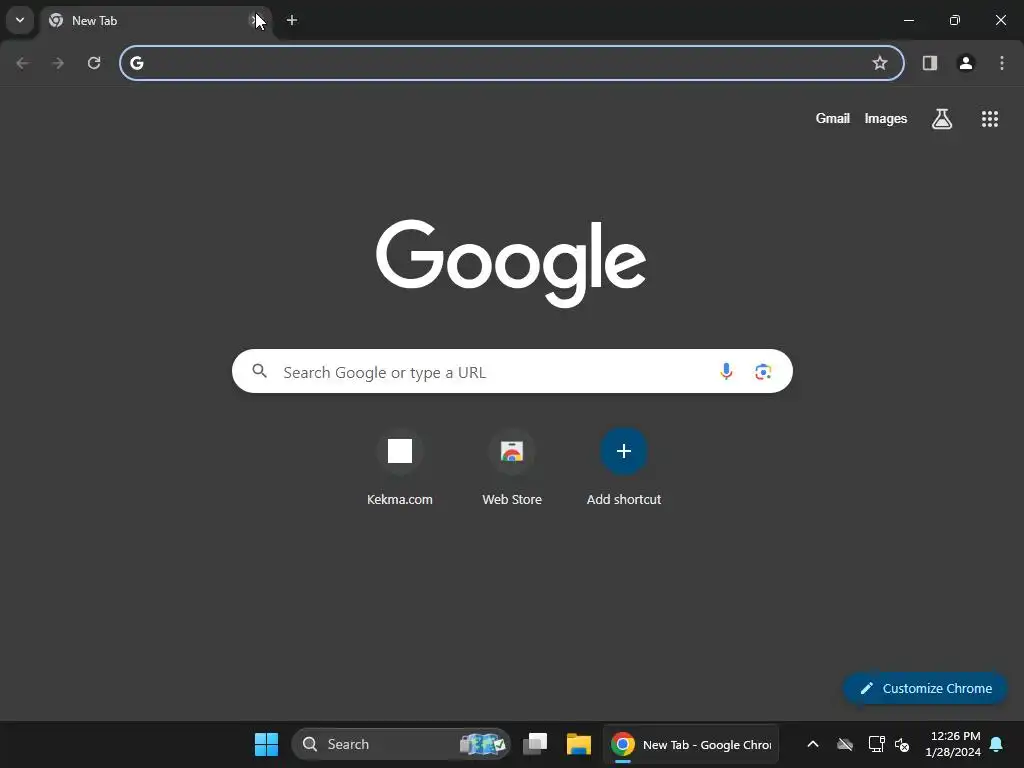Open File Explorer from the taskbar

[579, 744]
